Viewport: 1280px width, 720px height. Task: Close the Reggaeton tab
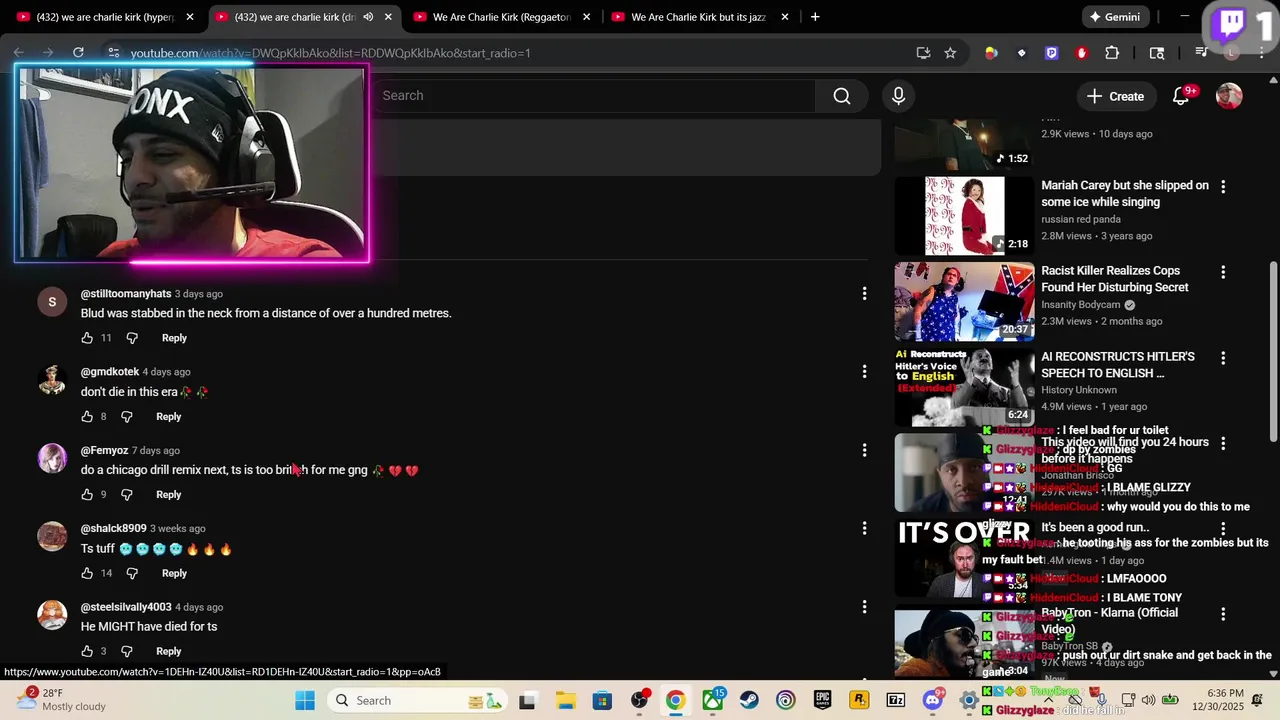point(587,17)
